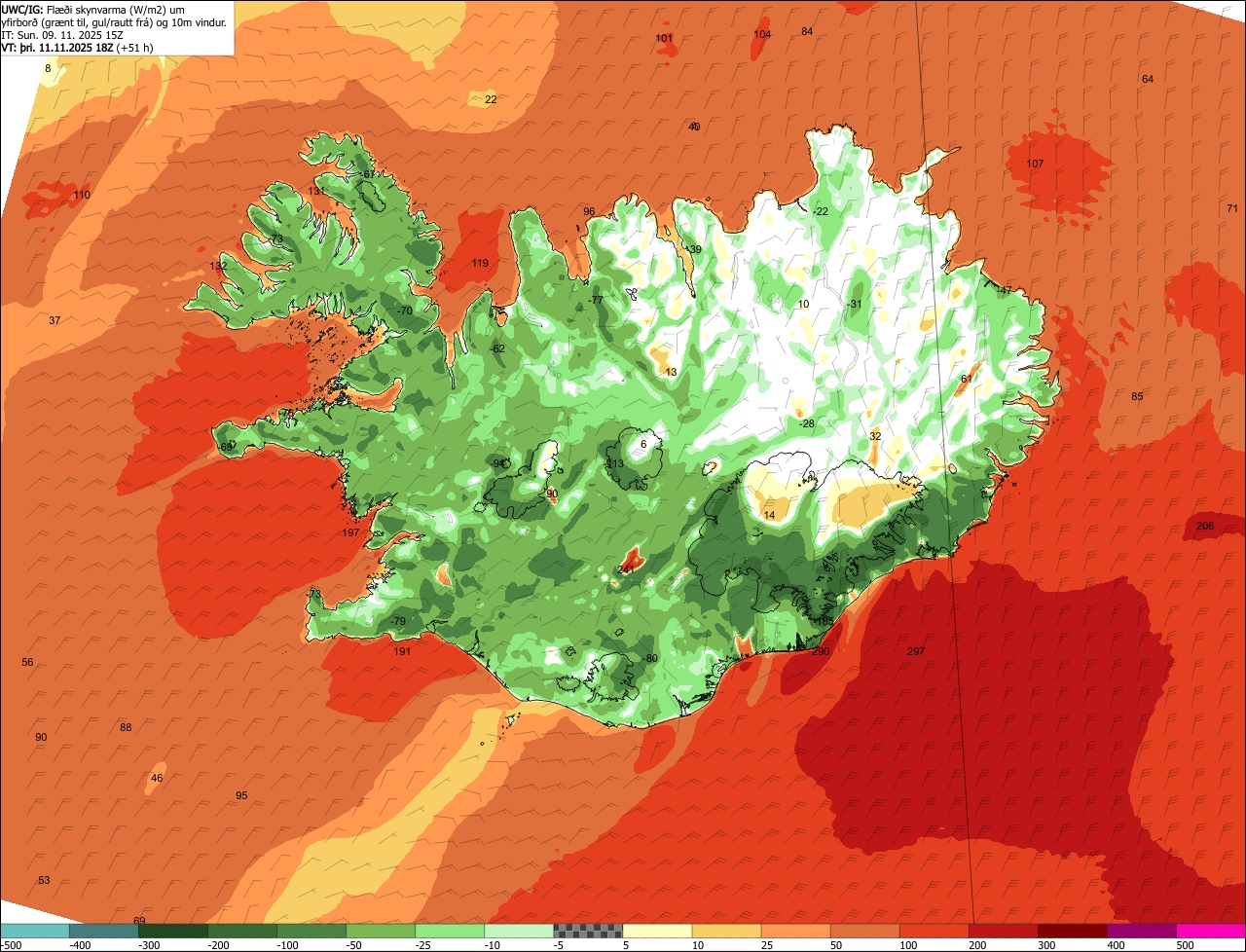Click the 'UWC/IG: Flæði skynvarma' title line
The height and width of the screenshot is (952, 1246).
(x=92, y=9)
